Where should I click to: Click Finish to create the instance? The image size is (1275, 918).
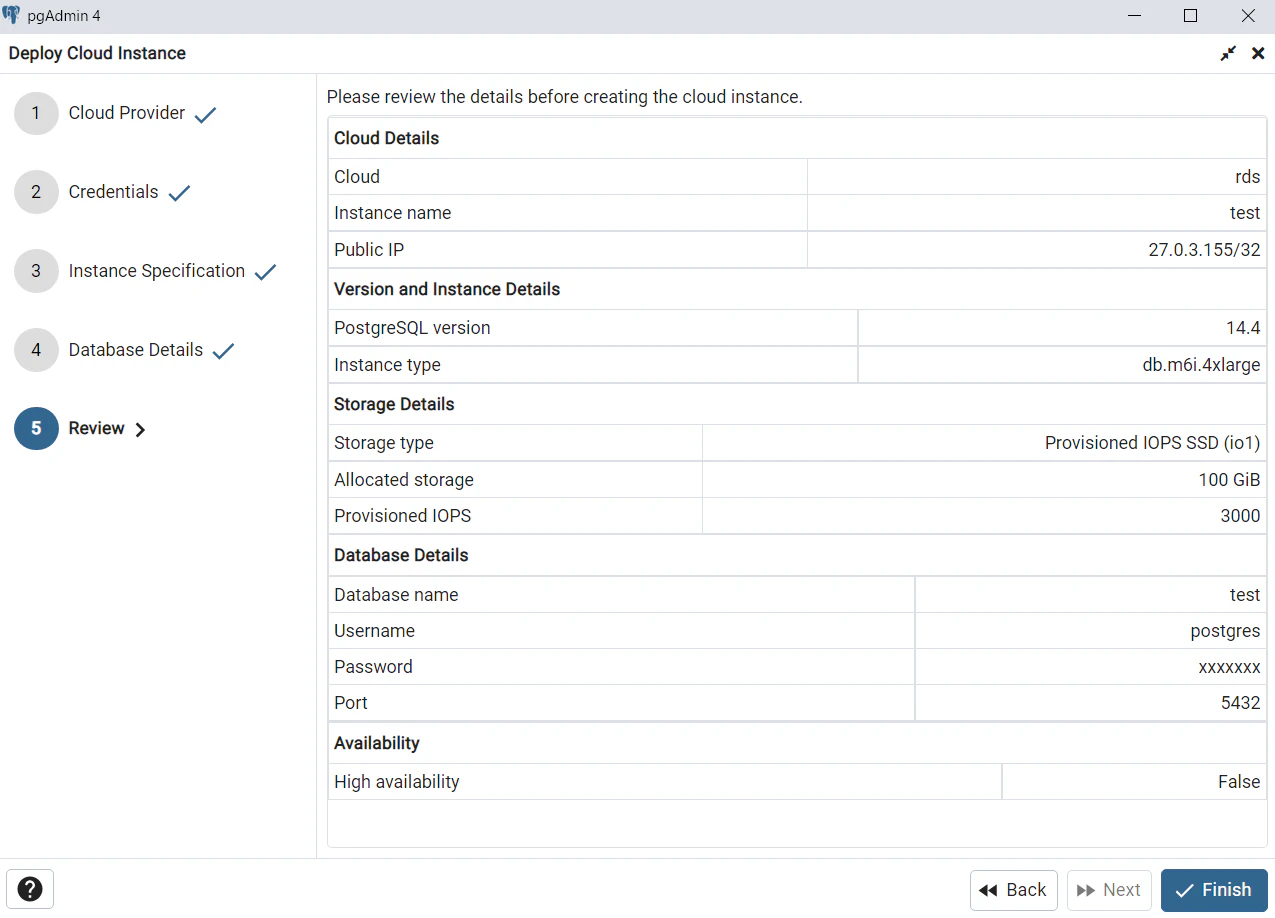tap(1214, 890)
